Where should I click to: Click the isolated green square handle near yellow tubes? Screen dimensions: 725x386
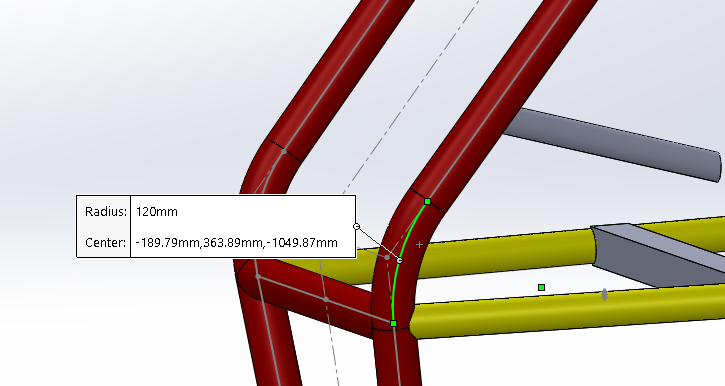[541, 288]
